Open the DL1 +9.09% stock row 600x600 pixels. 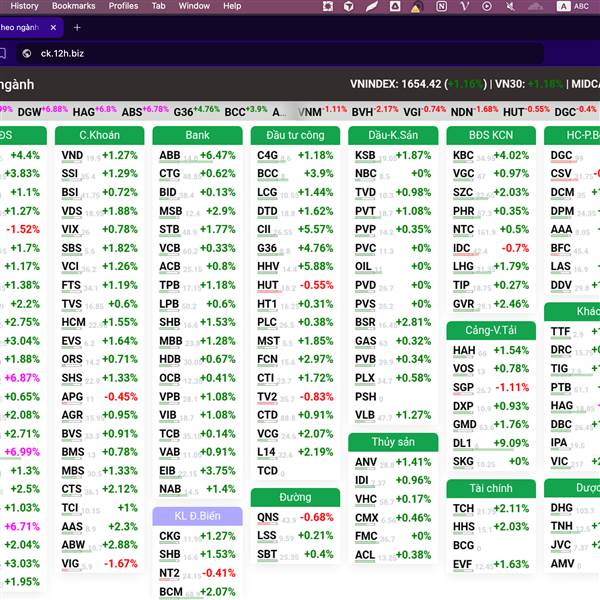pos(491,443)
